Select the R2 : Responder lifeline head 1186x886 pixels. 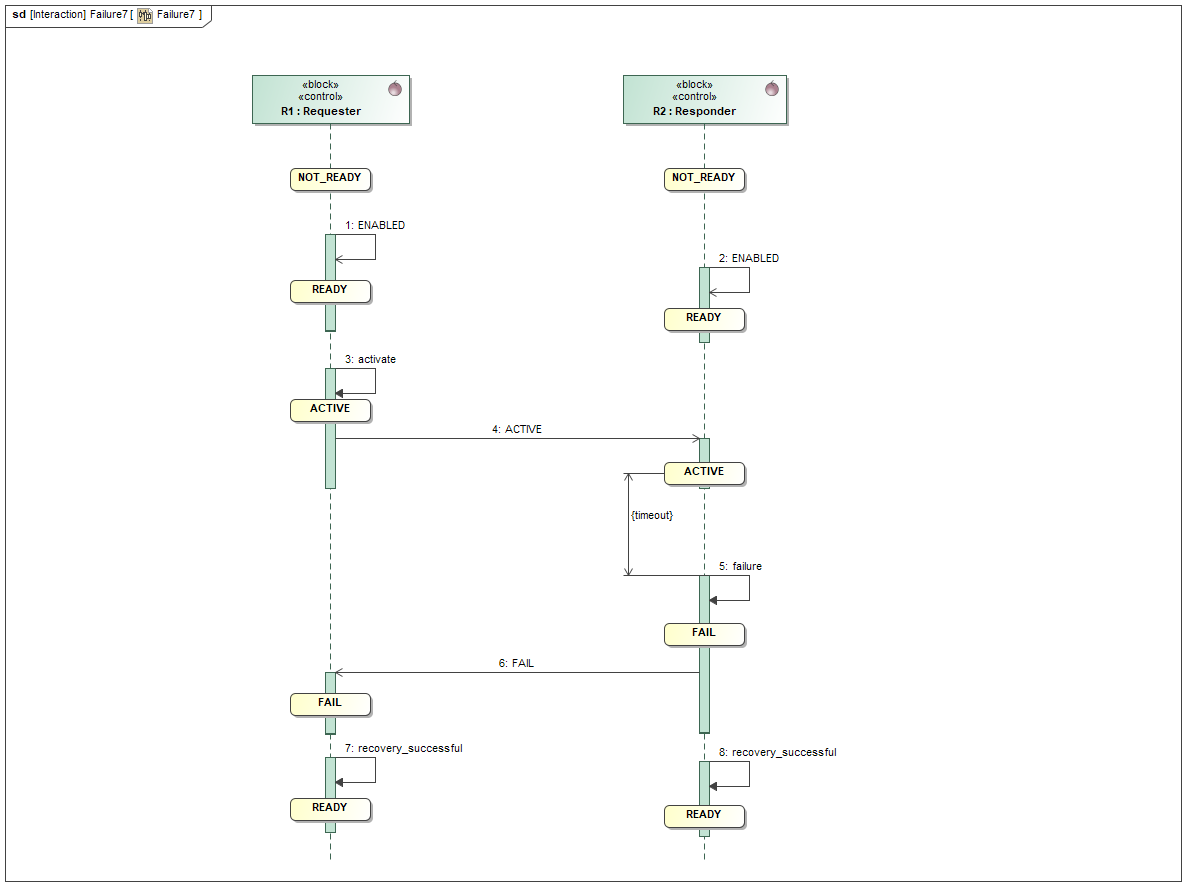704,99
